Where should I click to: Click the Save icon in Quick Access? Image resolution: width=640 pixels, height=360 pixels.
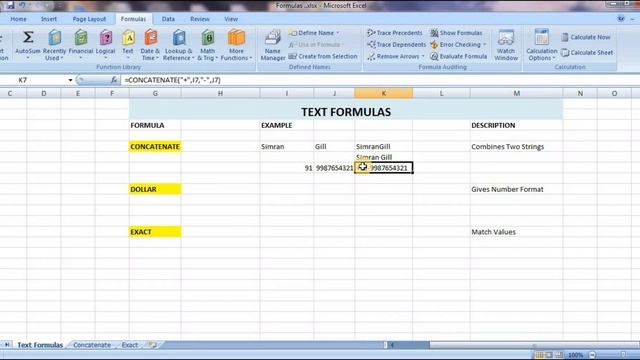click(10, 5)
